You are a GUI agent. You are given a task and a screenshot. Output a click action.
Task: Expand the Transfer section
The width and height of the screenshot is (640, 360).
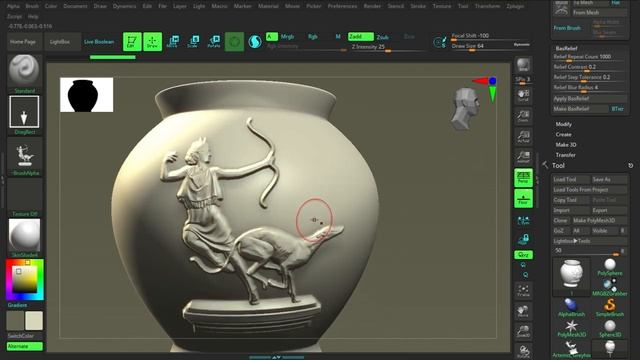tap(565, 155)
